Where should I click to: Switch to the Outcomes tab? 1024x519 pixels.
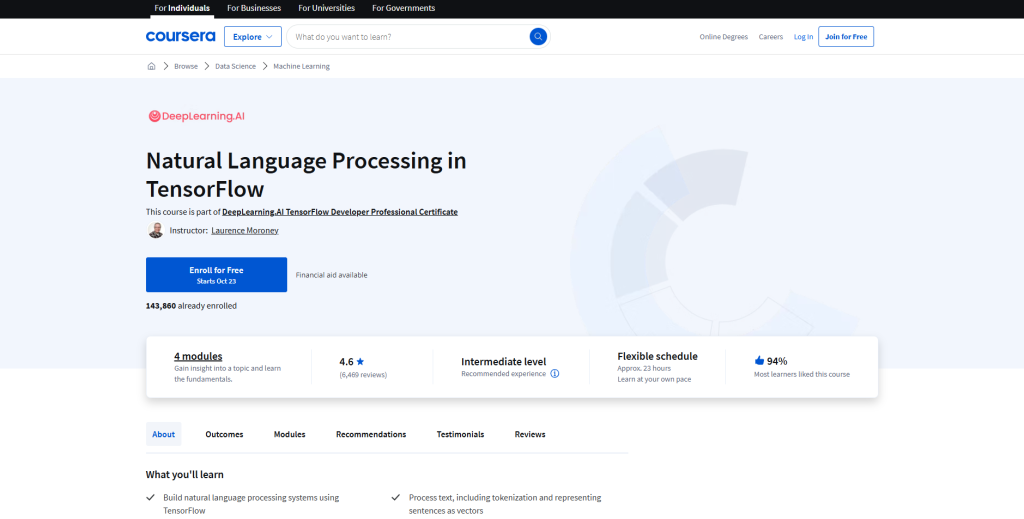click(x=224, y=434)
